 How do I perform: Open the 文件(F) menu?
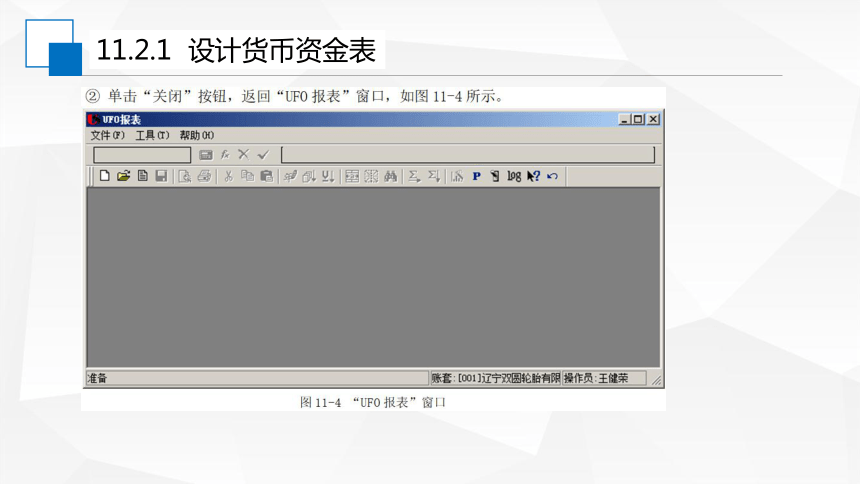coord(108,135)
